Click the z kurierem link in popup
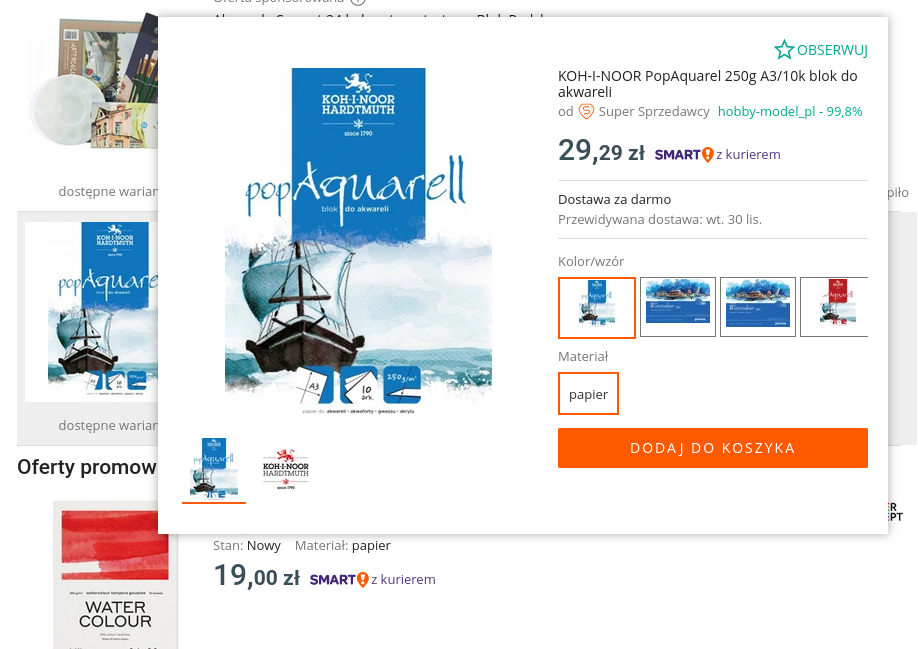Viewport: 918px width, 649px height. click(x=748, y=154)
